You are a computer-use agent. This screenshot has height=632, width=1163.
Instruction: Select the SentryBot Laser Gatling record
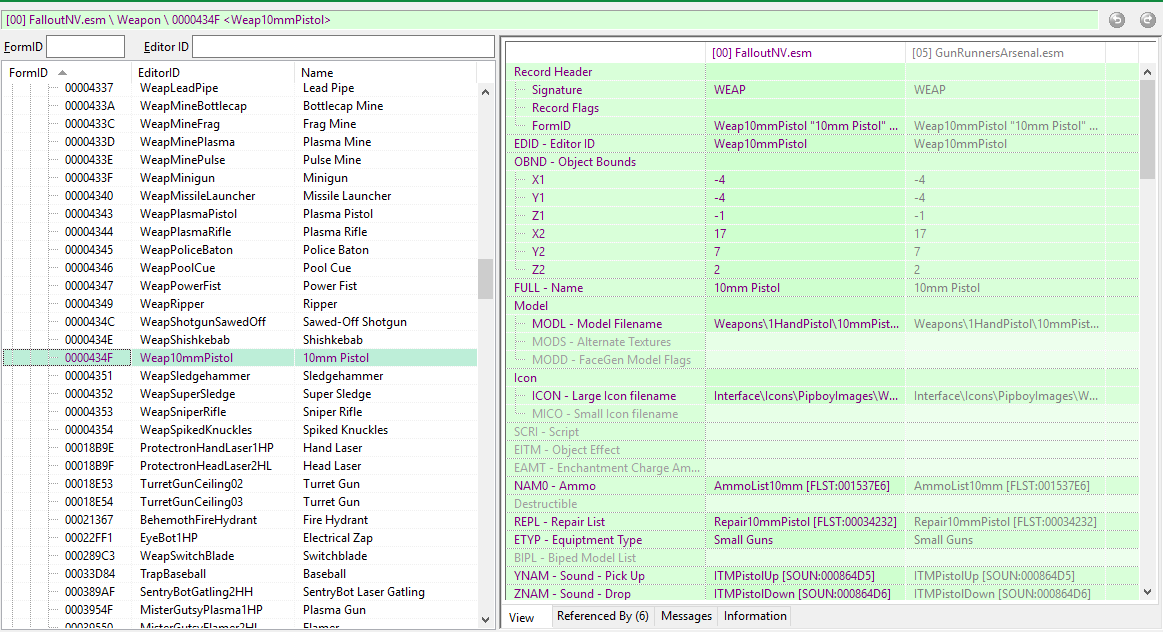[x=240, y=592]
